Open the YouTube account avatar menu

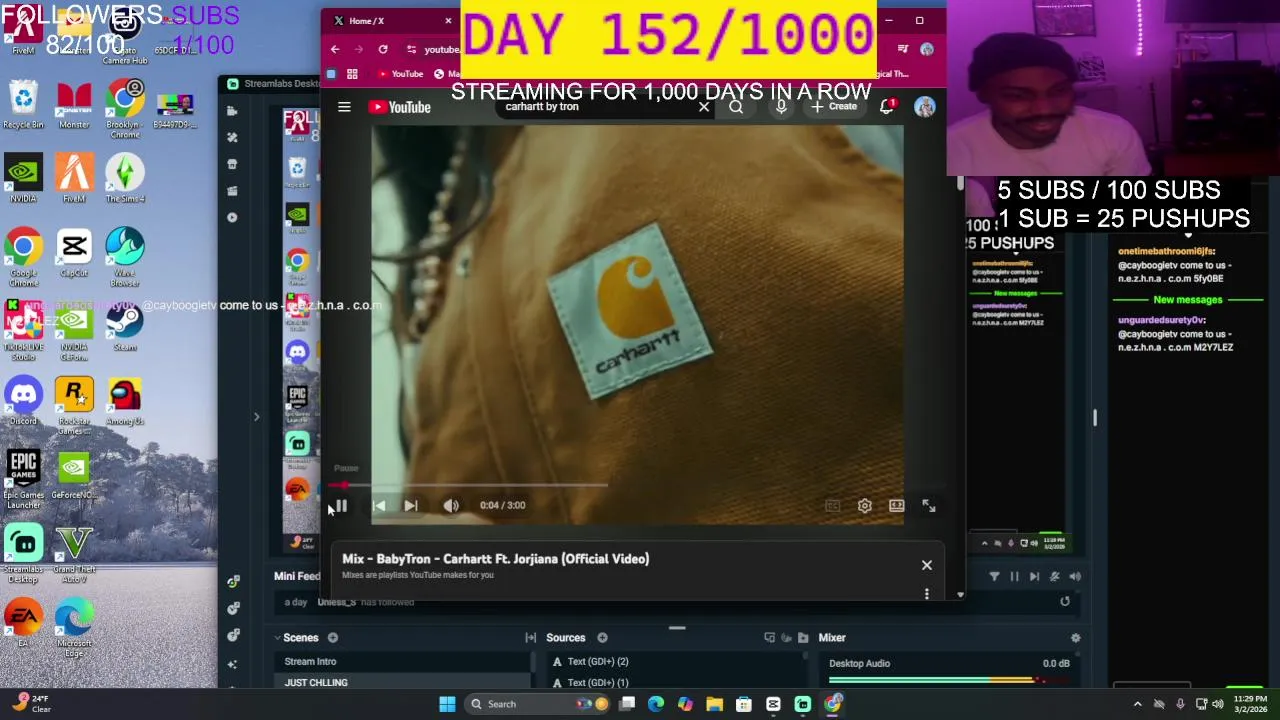pyautogui.click(x=924, y=107)
